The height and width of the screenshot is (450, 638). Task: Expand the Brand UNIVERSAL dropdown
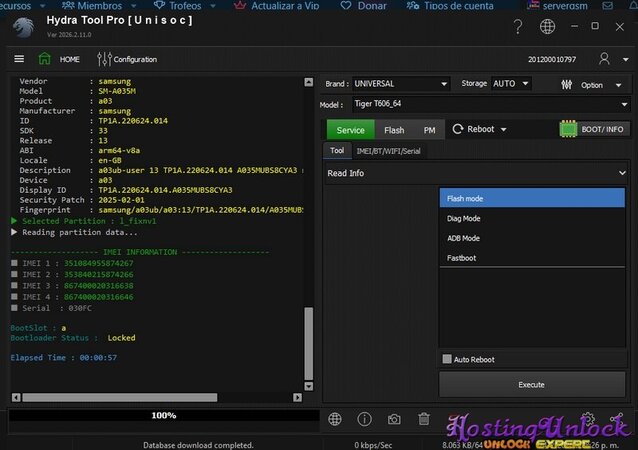(400, 84)
